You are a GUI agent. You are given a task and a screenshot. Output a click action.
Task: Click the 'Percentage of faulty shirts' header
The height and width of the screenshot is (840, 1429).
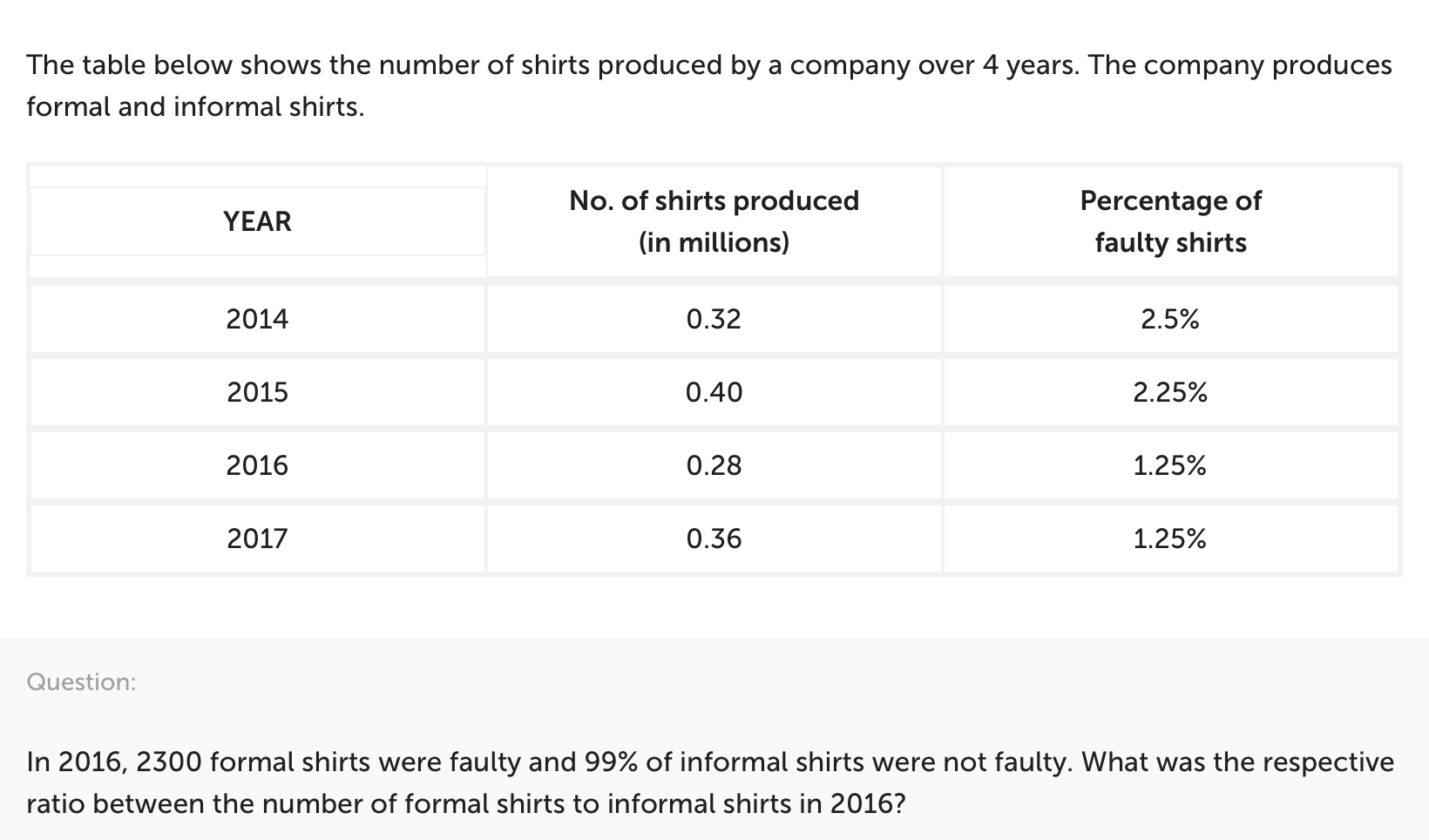coord(1170,221)
